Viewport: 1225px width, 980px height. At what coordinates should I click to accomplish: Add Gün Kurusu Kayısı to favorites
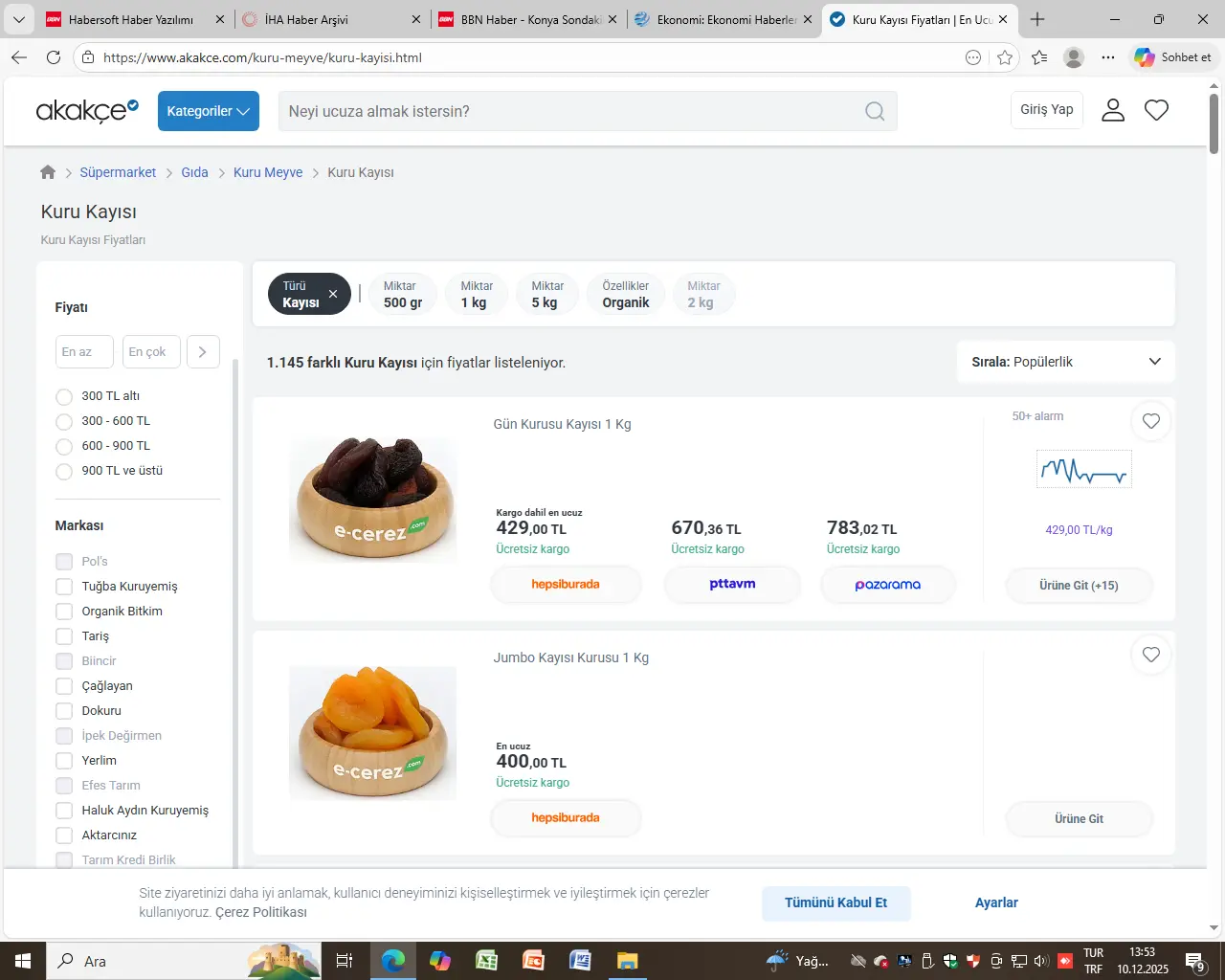(x=1150, y=421)
